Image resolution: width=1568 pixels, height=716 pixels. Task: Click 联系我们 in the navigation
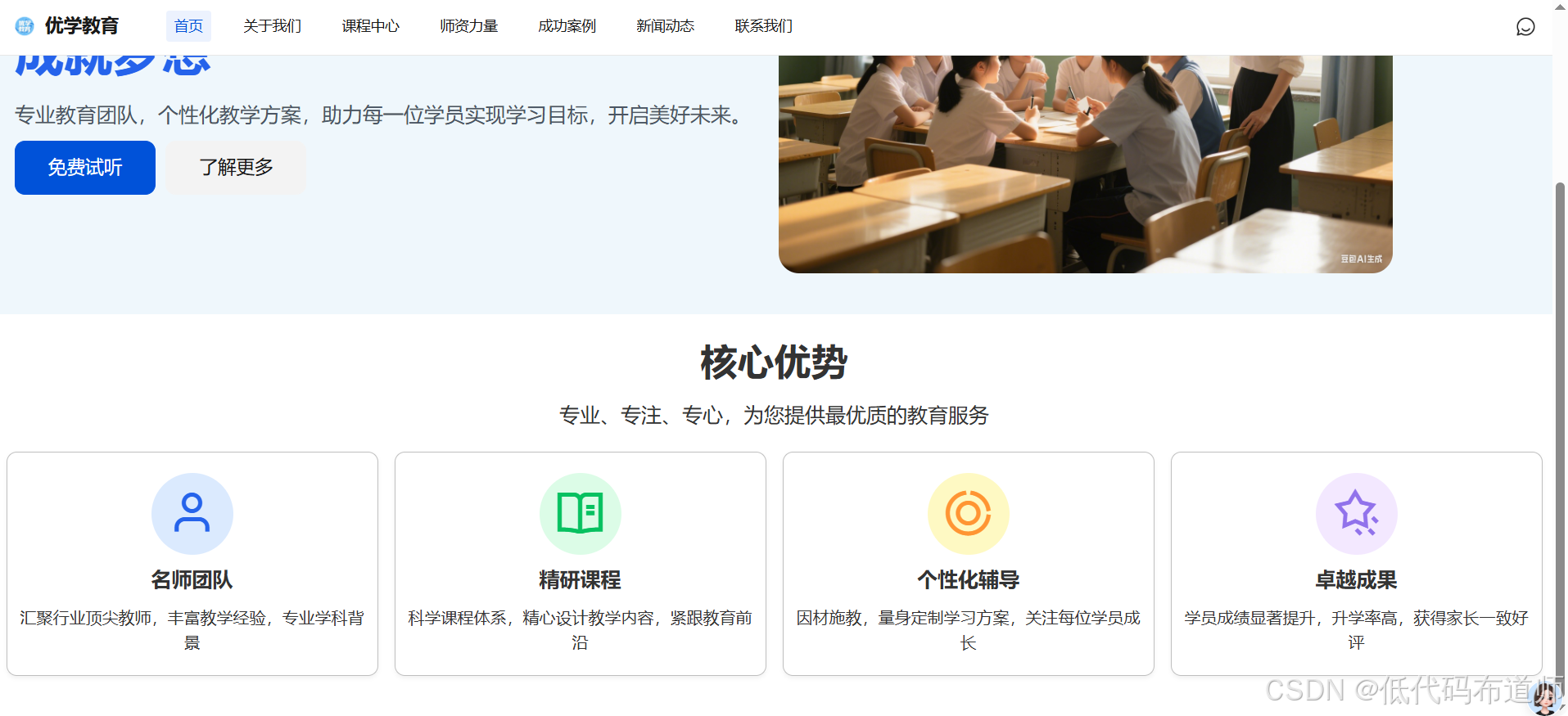pos(764,26)
